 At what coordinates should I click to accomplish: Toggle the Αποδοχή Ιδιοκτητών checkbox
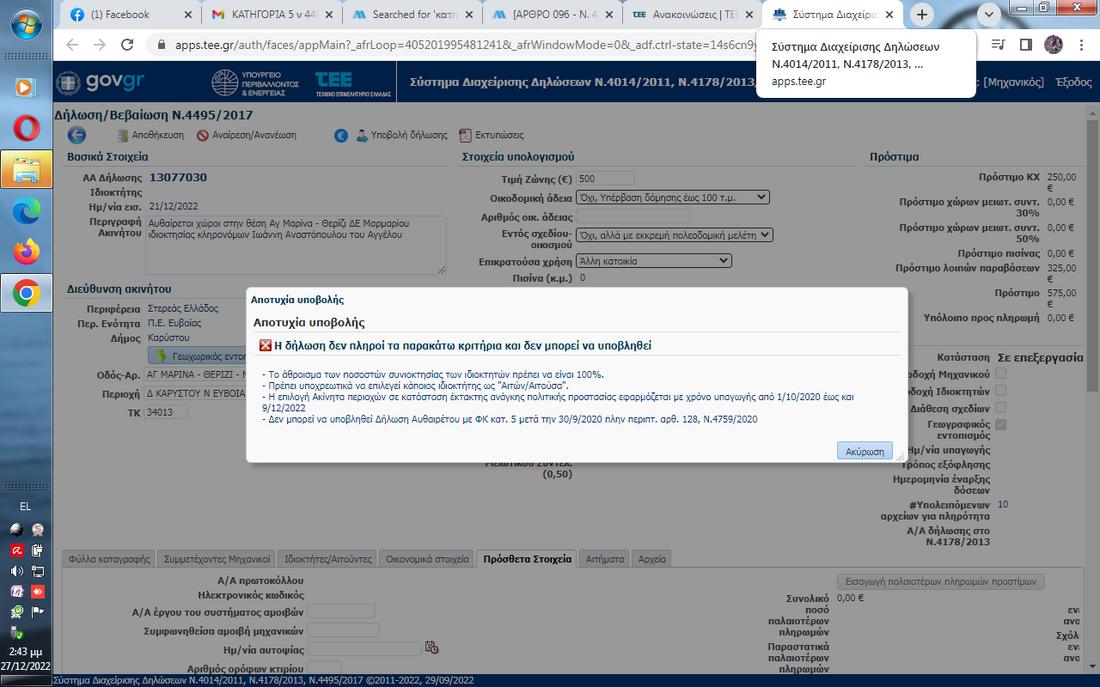(x=1001, y=391)
